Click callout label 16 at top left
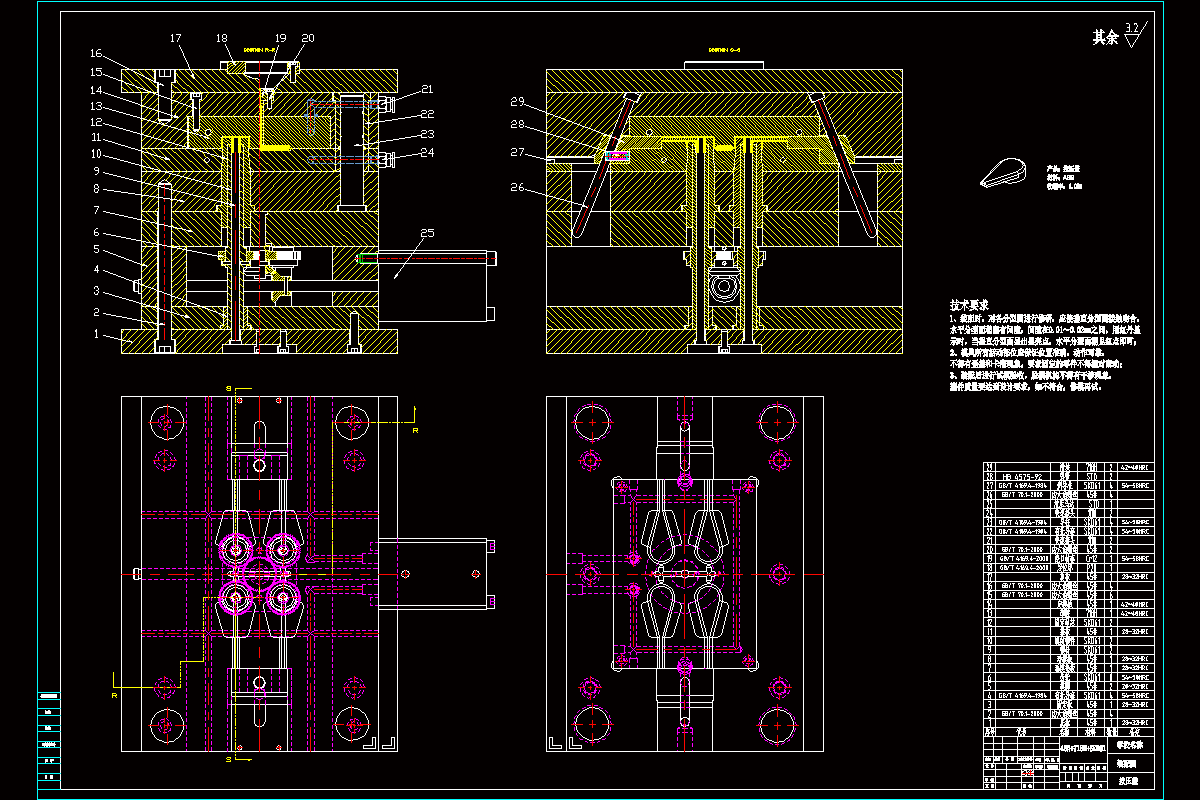 96,54
